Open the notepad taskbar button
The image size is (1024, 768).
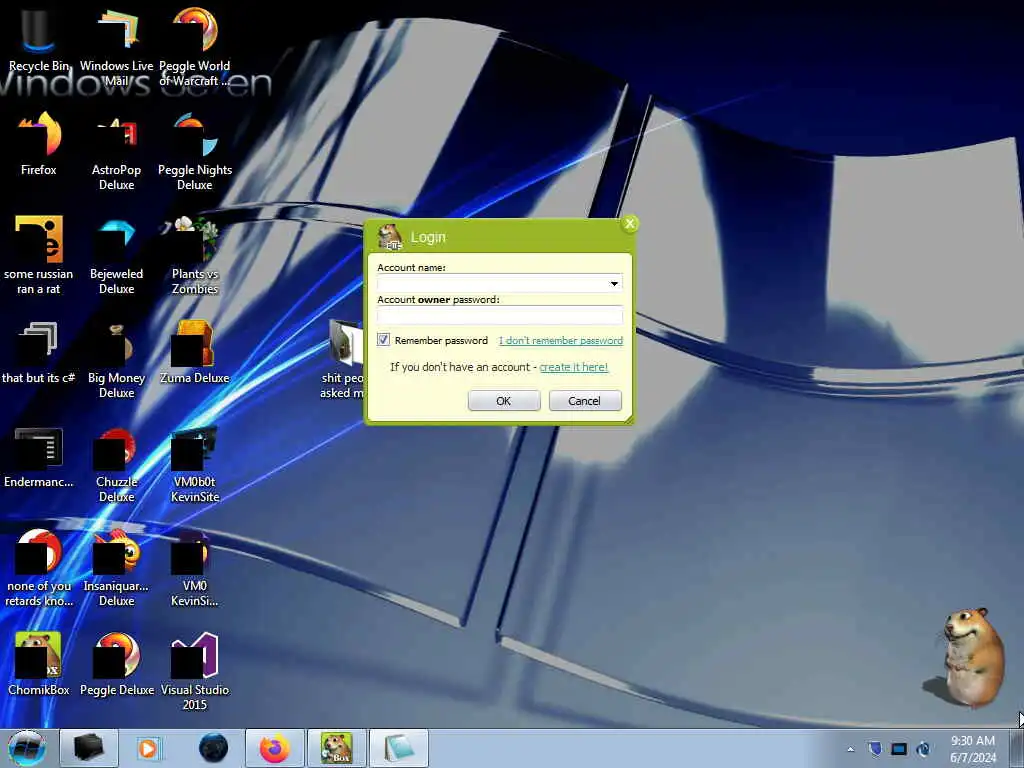[x=399, y=748]
